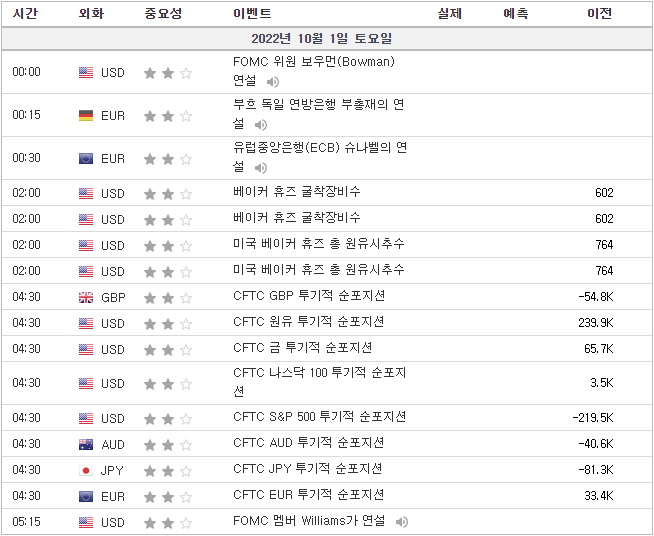
Task: Click importance stars in S&P 500 row
Action: 168,419
